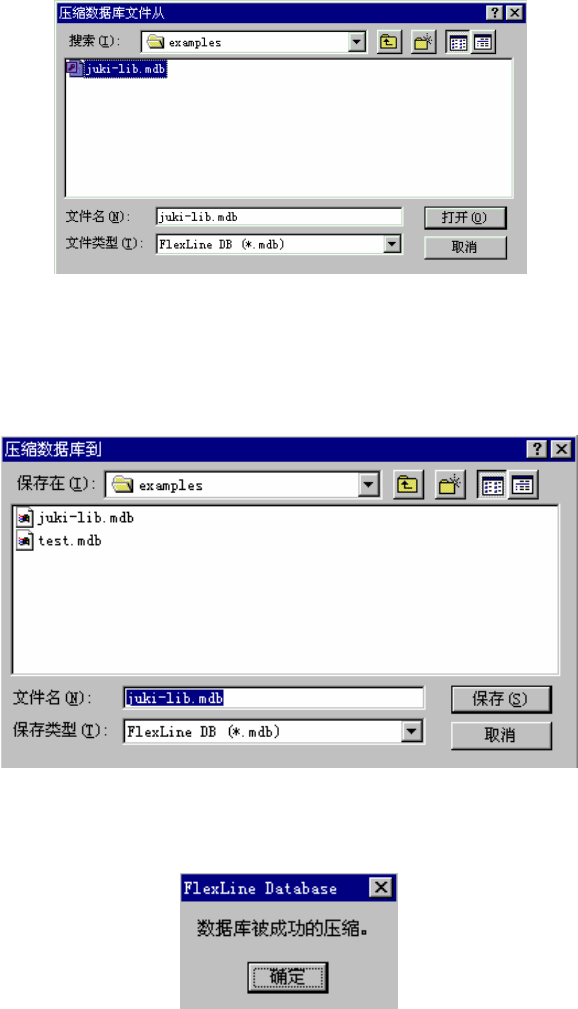Viewport: 578px width, 1009px height.
Task: Select details view icon in save dialog
Action: pyautogui.click(x=523, y=485)
